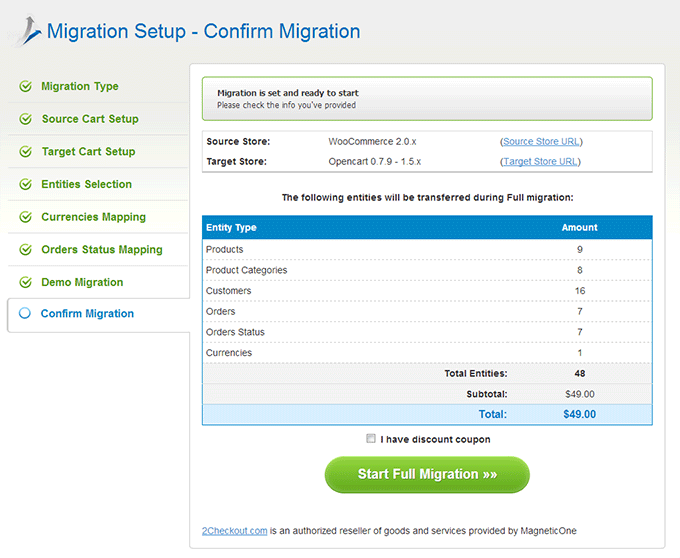680x558 pixels.
Task: Click the Products row in entity table
Action: click(x=427, y=250)
